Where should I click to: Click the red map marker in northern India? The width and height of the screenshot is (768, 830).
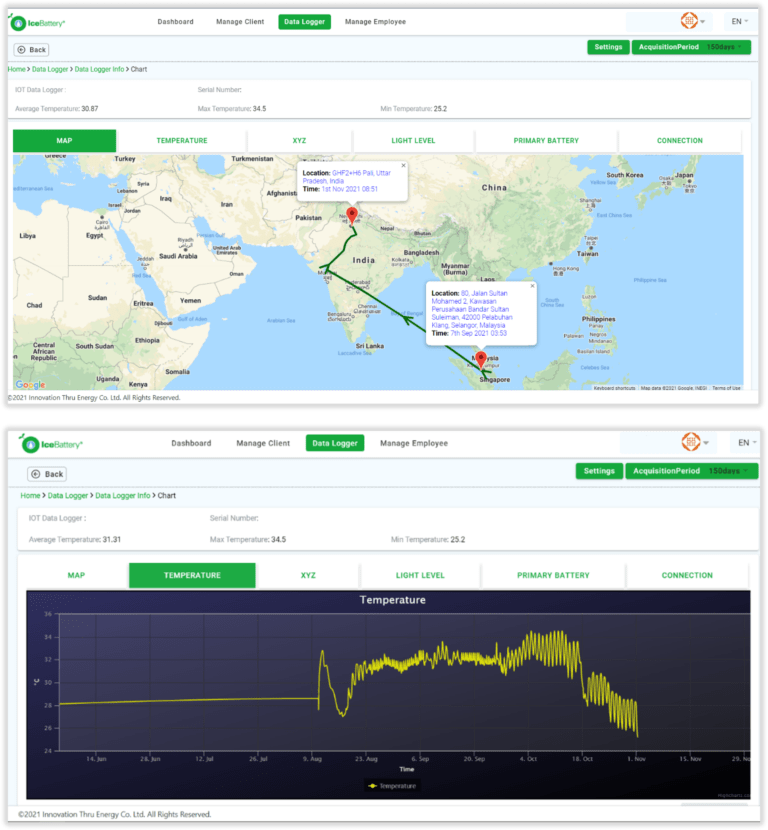click(351, 216)
